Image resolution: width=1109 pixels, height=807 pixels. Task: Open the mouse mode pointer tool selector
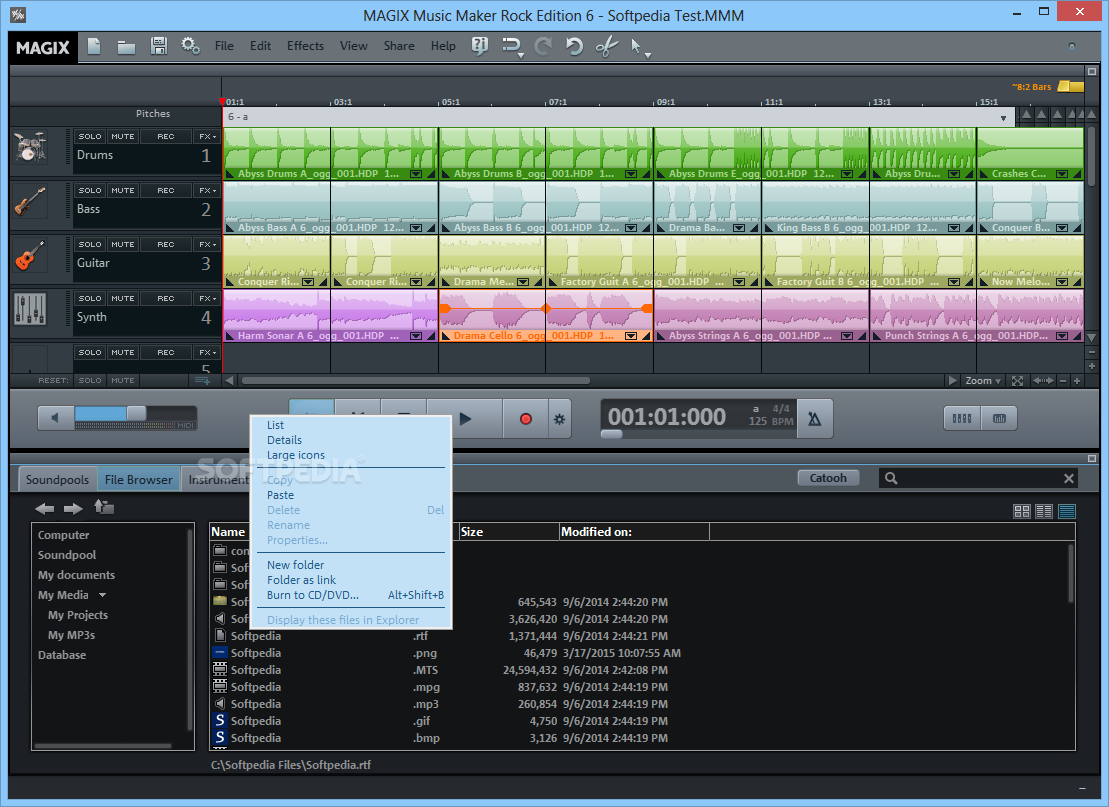coord(639,47)
